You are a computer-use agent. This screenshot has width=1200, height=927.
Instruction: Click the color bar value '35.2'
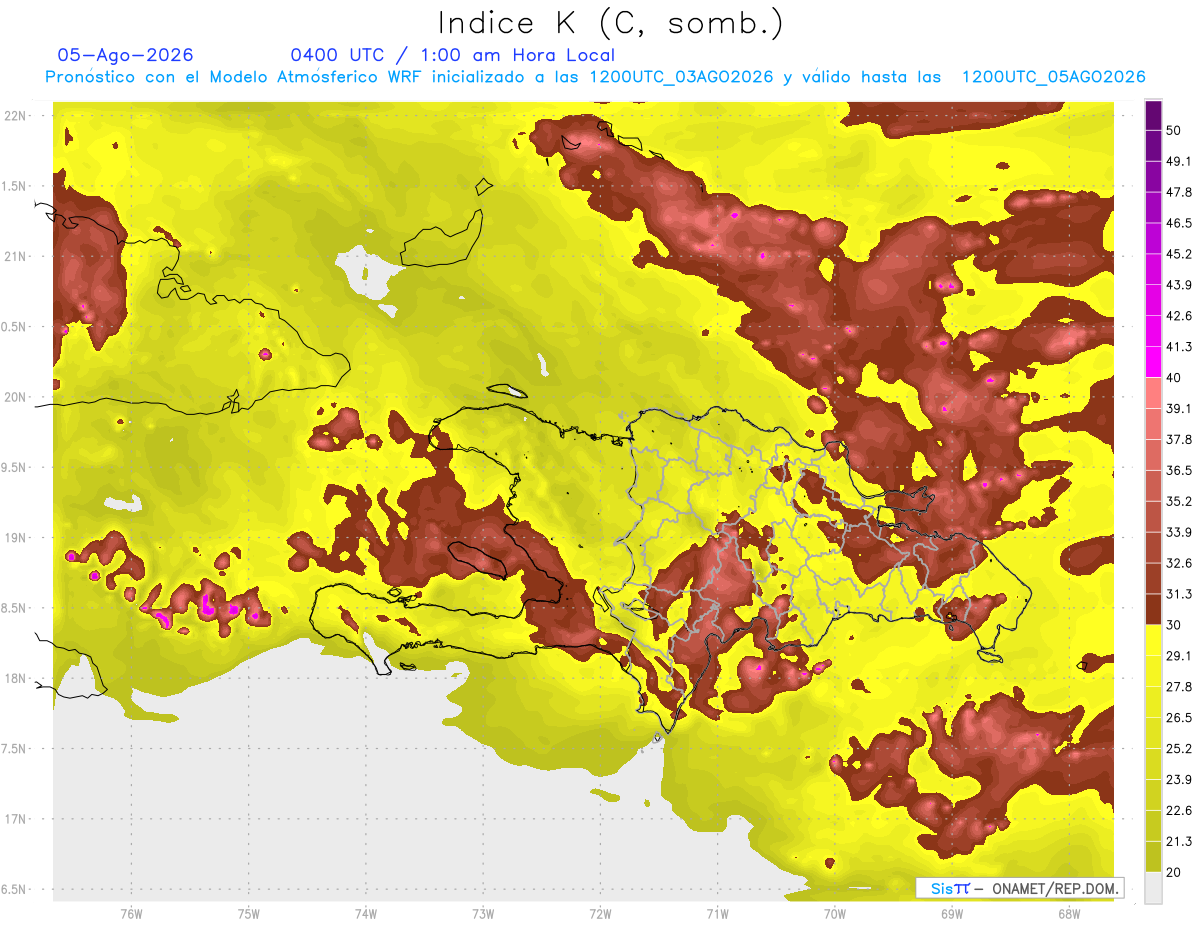pos(1179,501)
